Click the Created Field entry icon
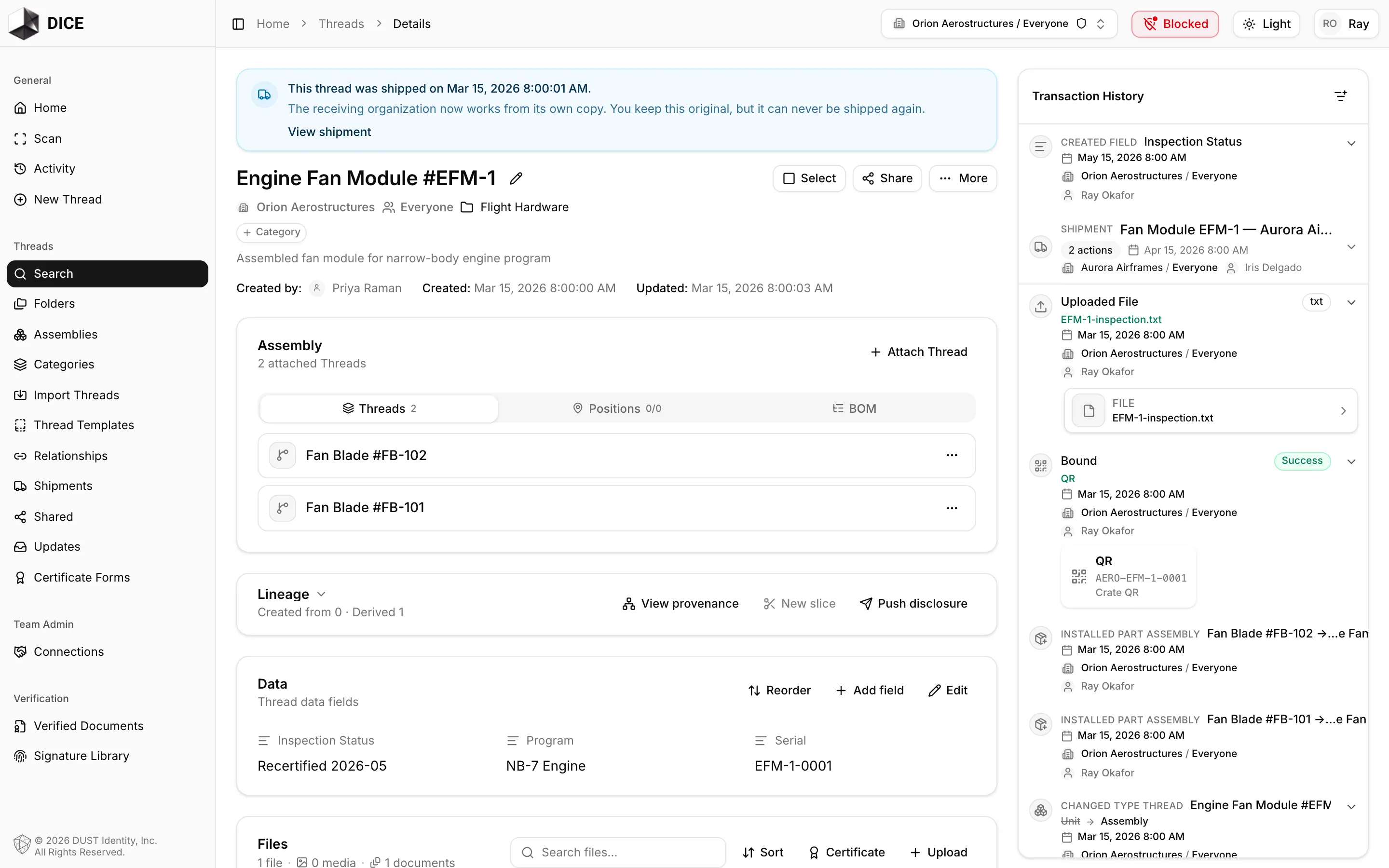This screenshot has width=1389, height=868. 1041,147
